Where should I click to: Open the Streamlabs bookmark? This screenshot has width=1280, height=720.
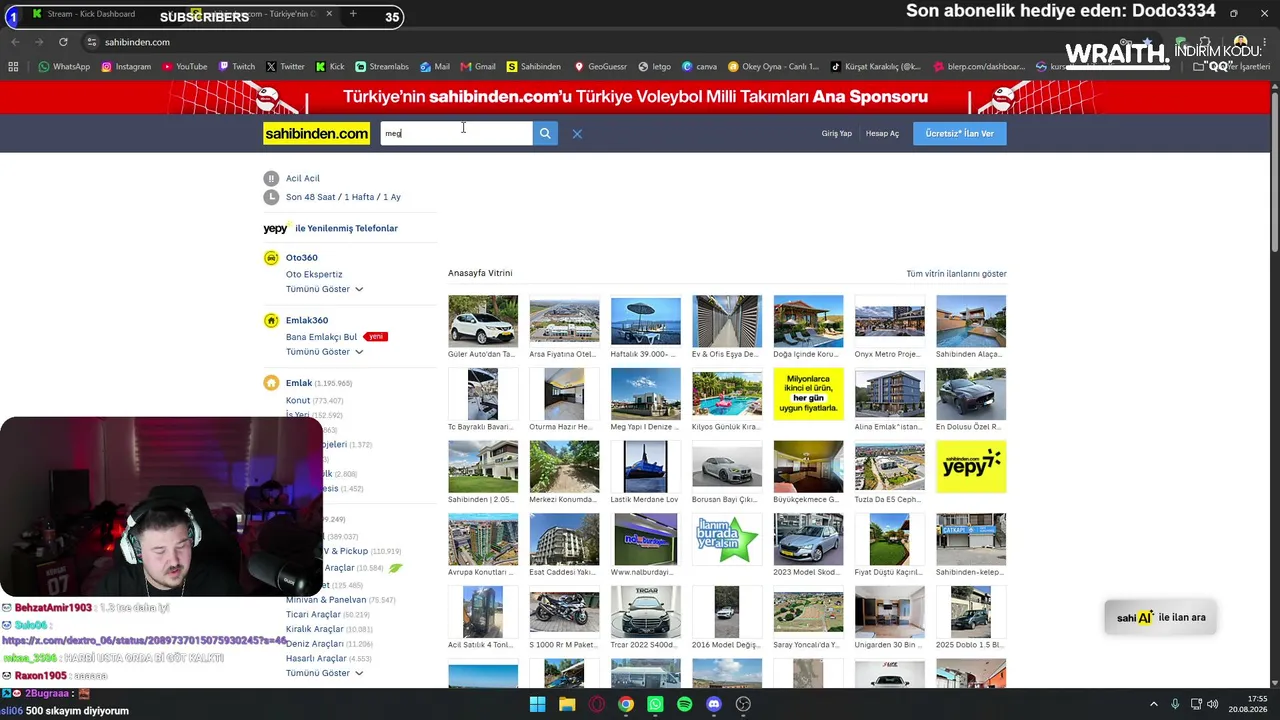click(x=382, y=67)
